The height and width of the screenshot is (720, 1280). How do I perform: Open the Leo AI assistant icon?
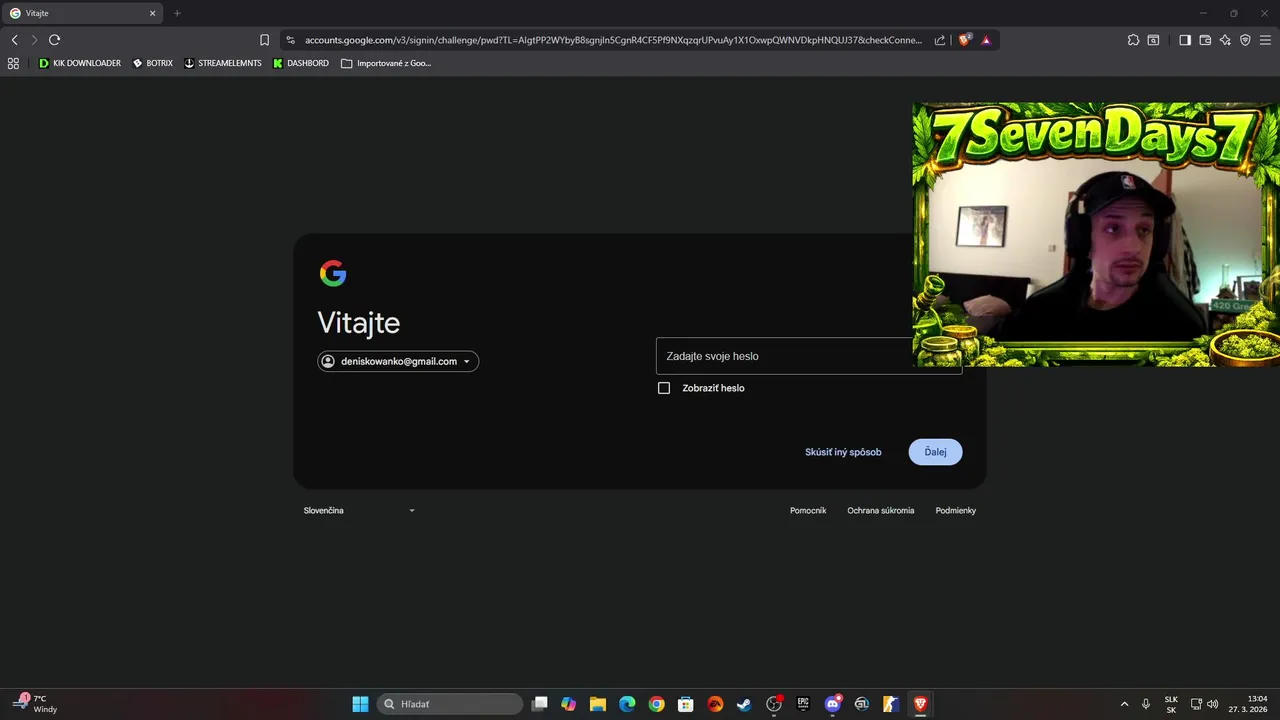point(1225,40)
